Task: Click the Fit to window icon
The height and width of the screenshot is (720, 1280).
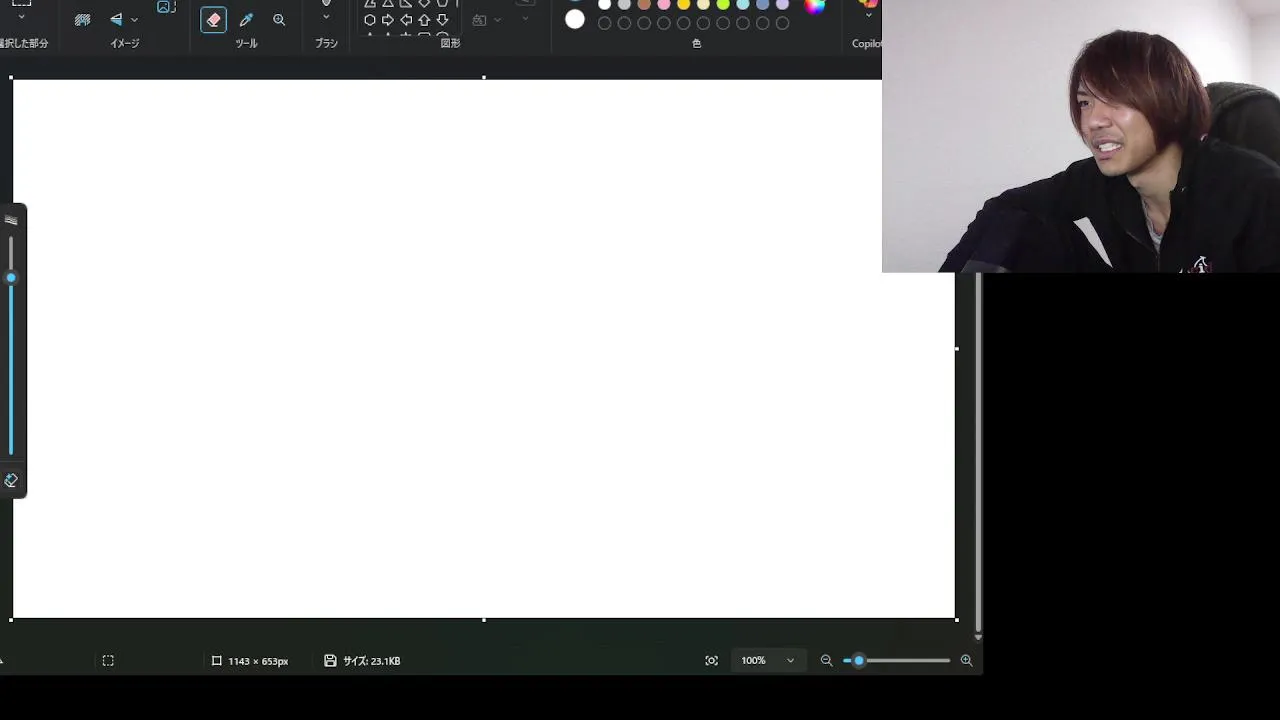Action: coord(712,661)
